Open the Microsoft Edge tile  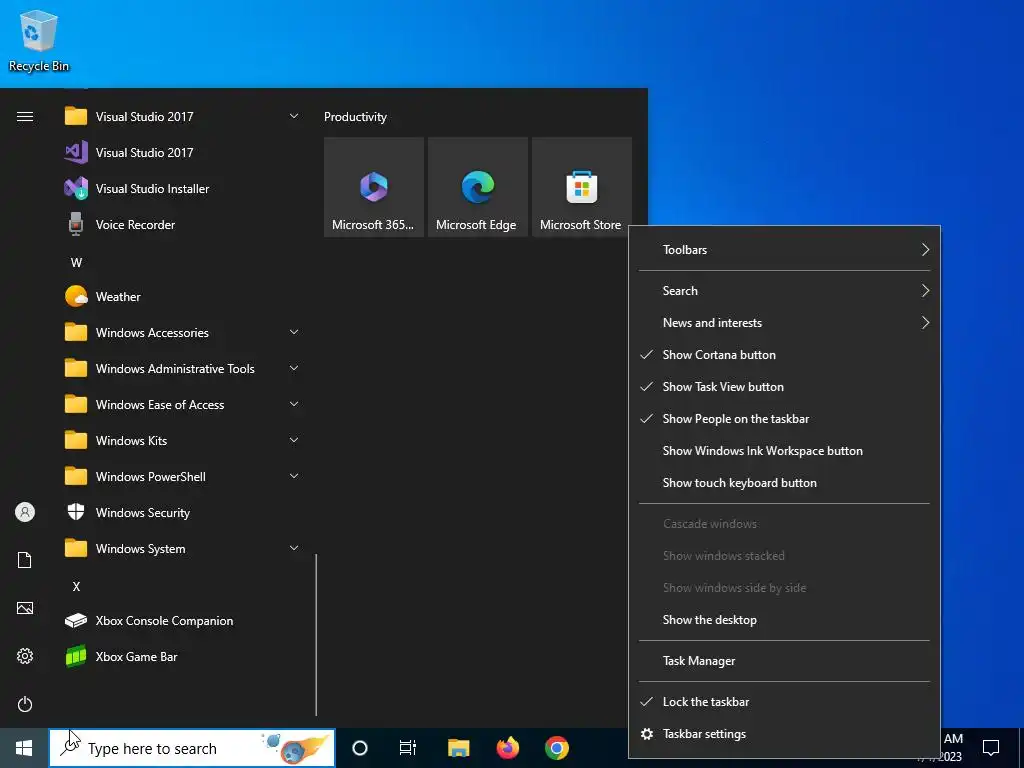click(x=477, y=187)
